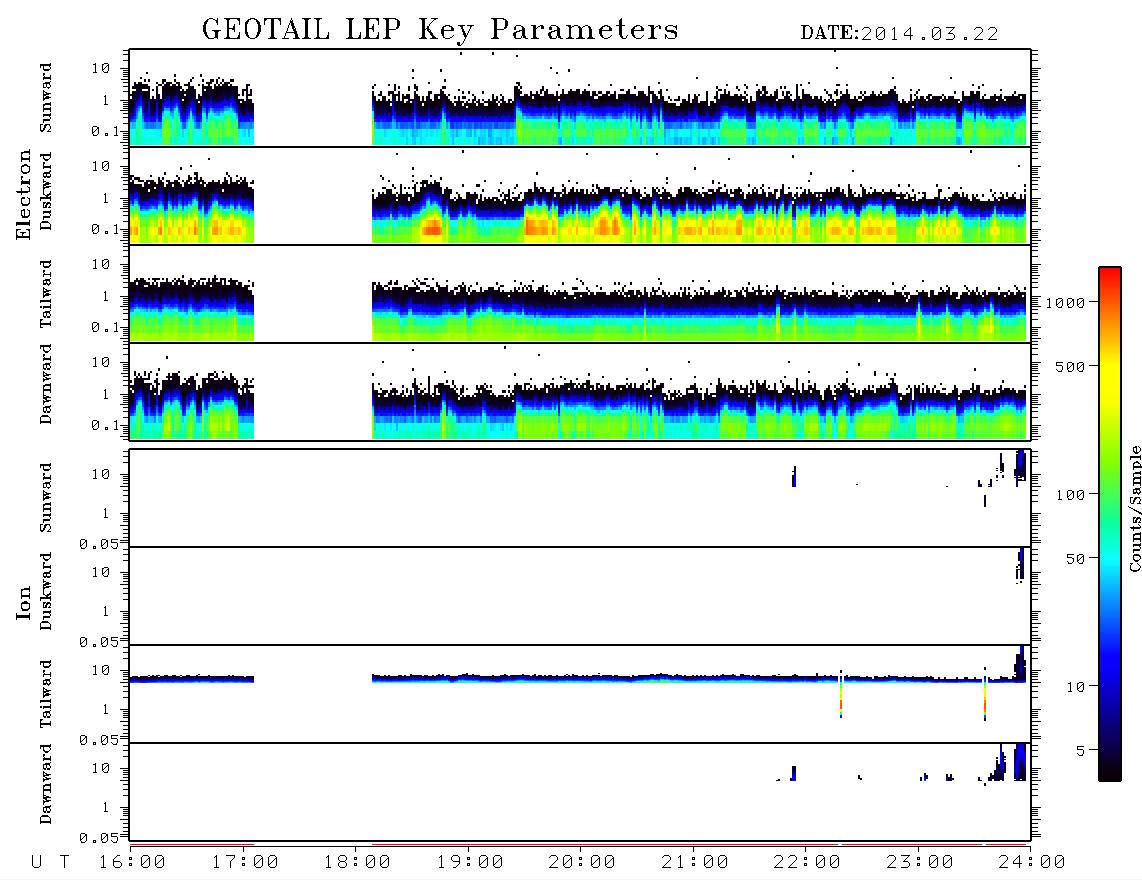The image size is (1142, 880).
Task: Click the U T axis label
Action: pos(50,863)
